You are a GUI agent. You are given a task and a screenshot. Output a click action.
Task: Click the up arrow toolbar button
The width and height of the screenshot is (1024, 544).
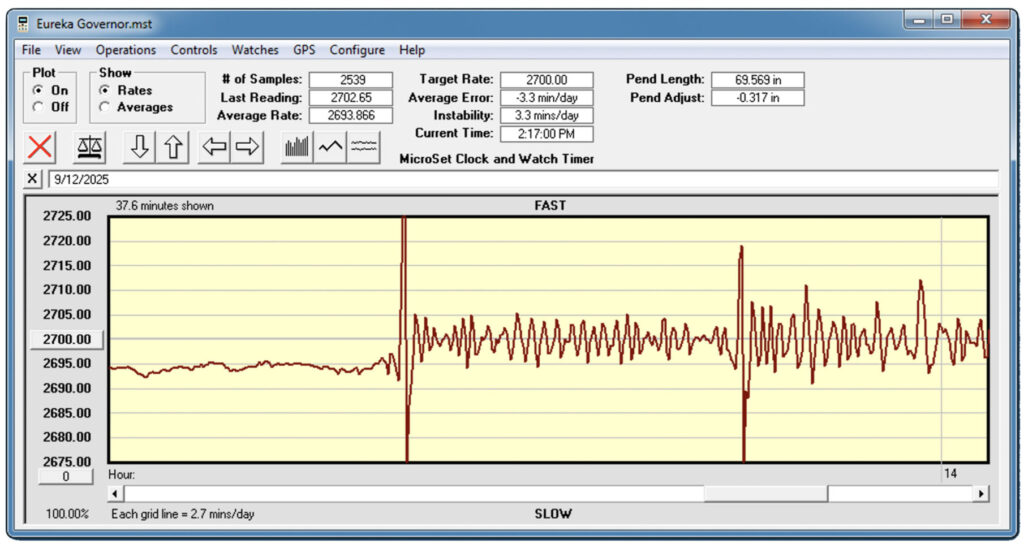click(x=173, y=147)
